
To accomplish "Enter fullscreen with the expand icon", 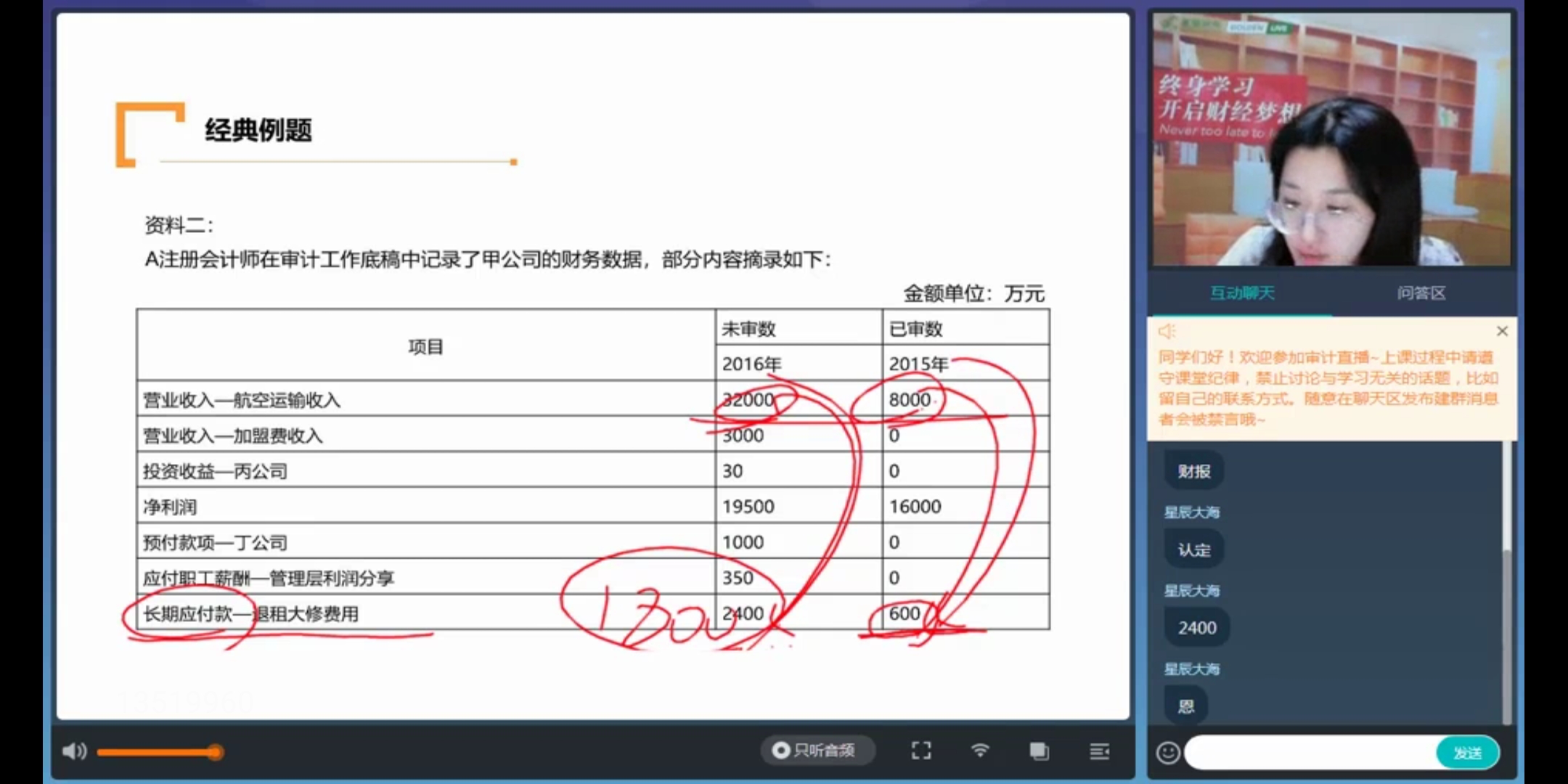I will [x=920, y=751].
